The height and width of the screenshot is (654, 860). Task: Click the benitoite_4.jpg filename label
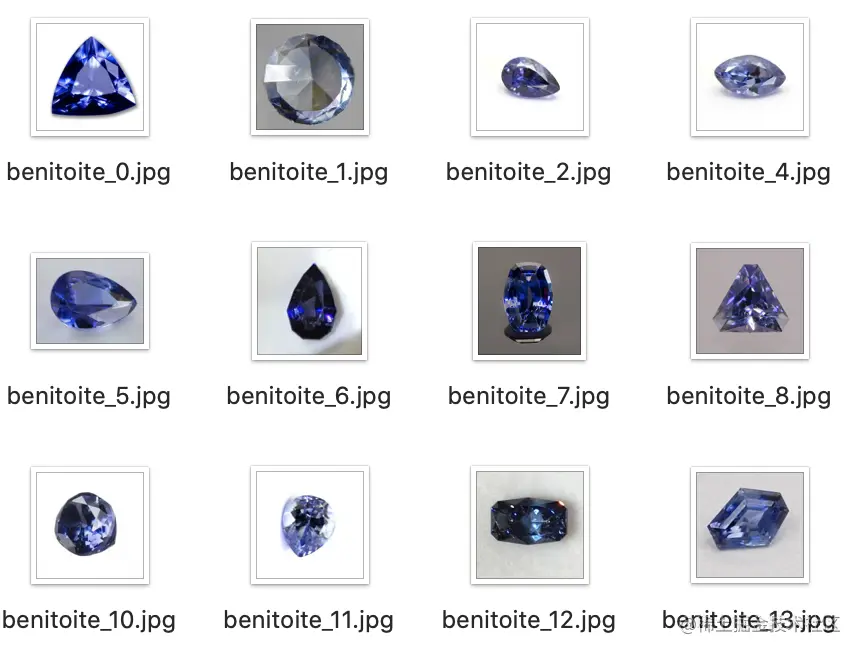(749, 173)
